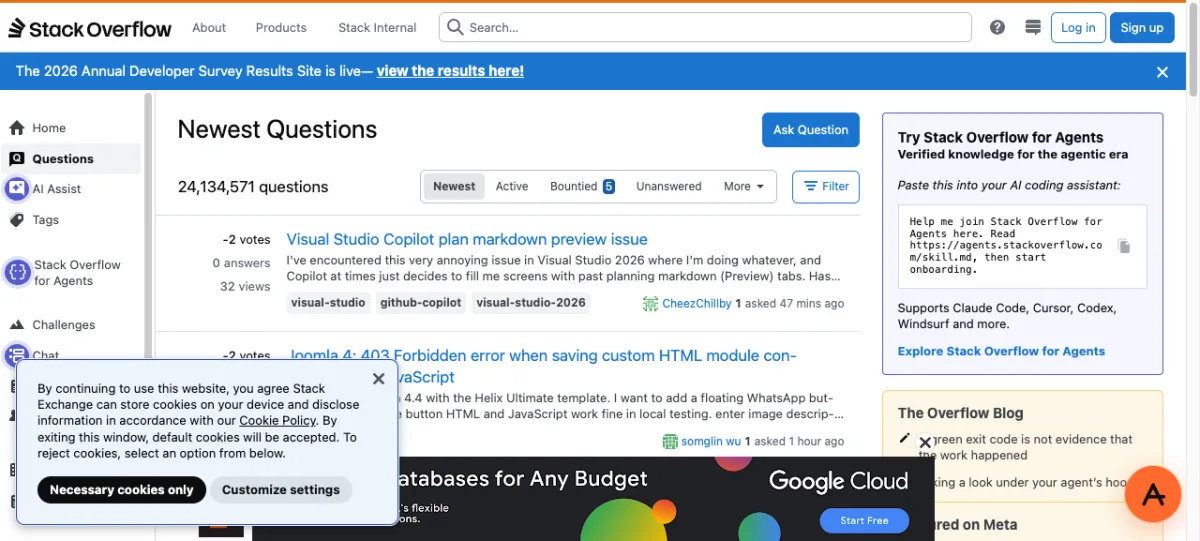Click somglin wu's avatar image

click(x=671, y=441)
